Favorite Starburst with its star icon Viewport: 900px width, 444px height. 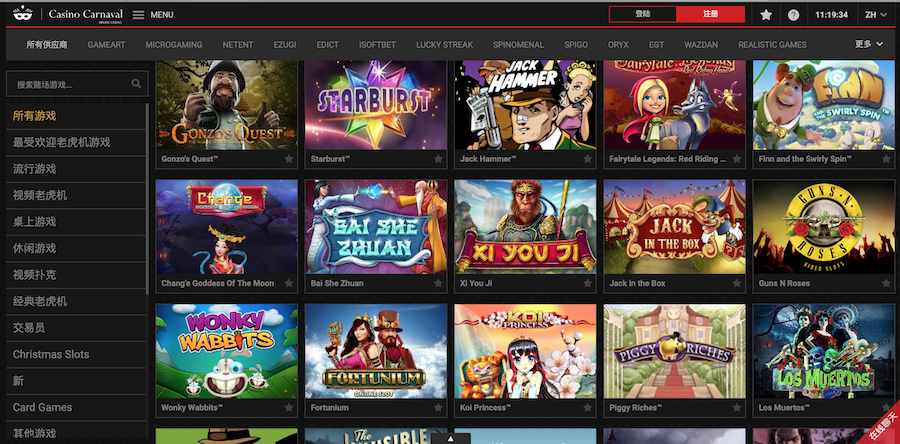438,159
